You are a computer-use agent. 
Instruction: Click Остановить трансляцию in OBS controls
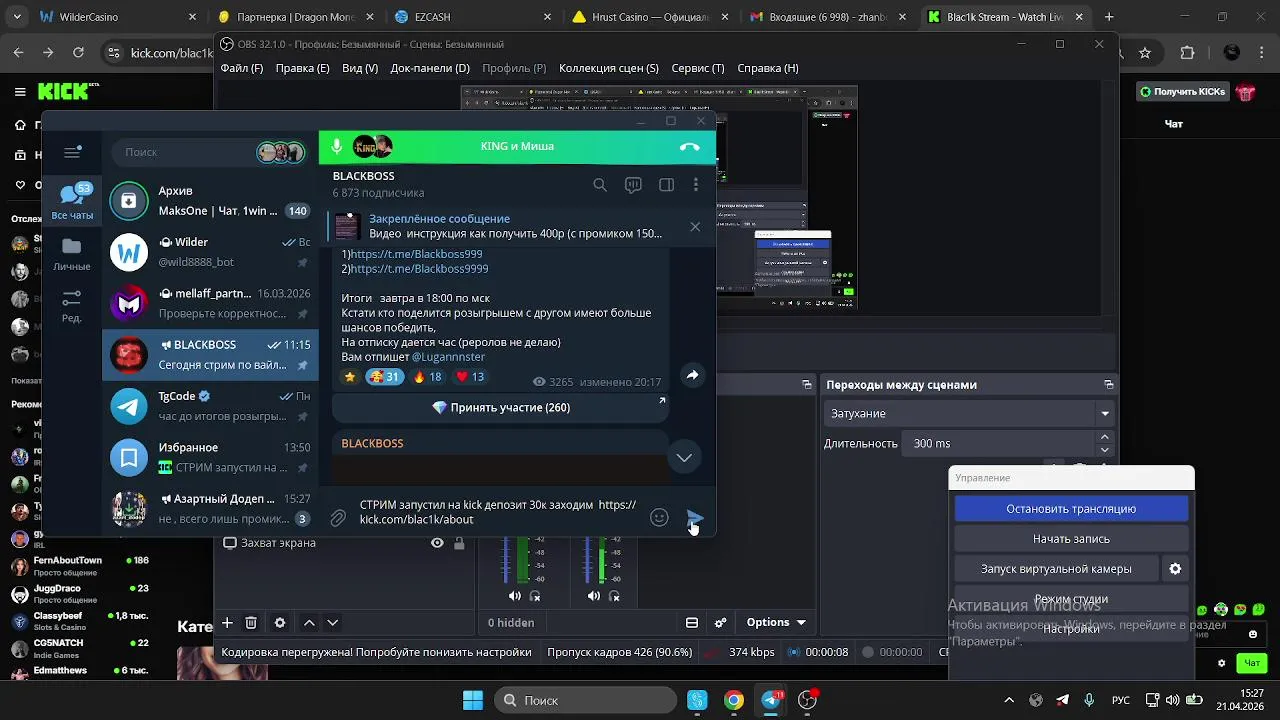[x=1071, y=509]
